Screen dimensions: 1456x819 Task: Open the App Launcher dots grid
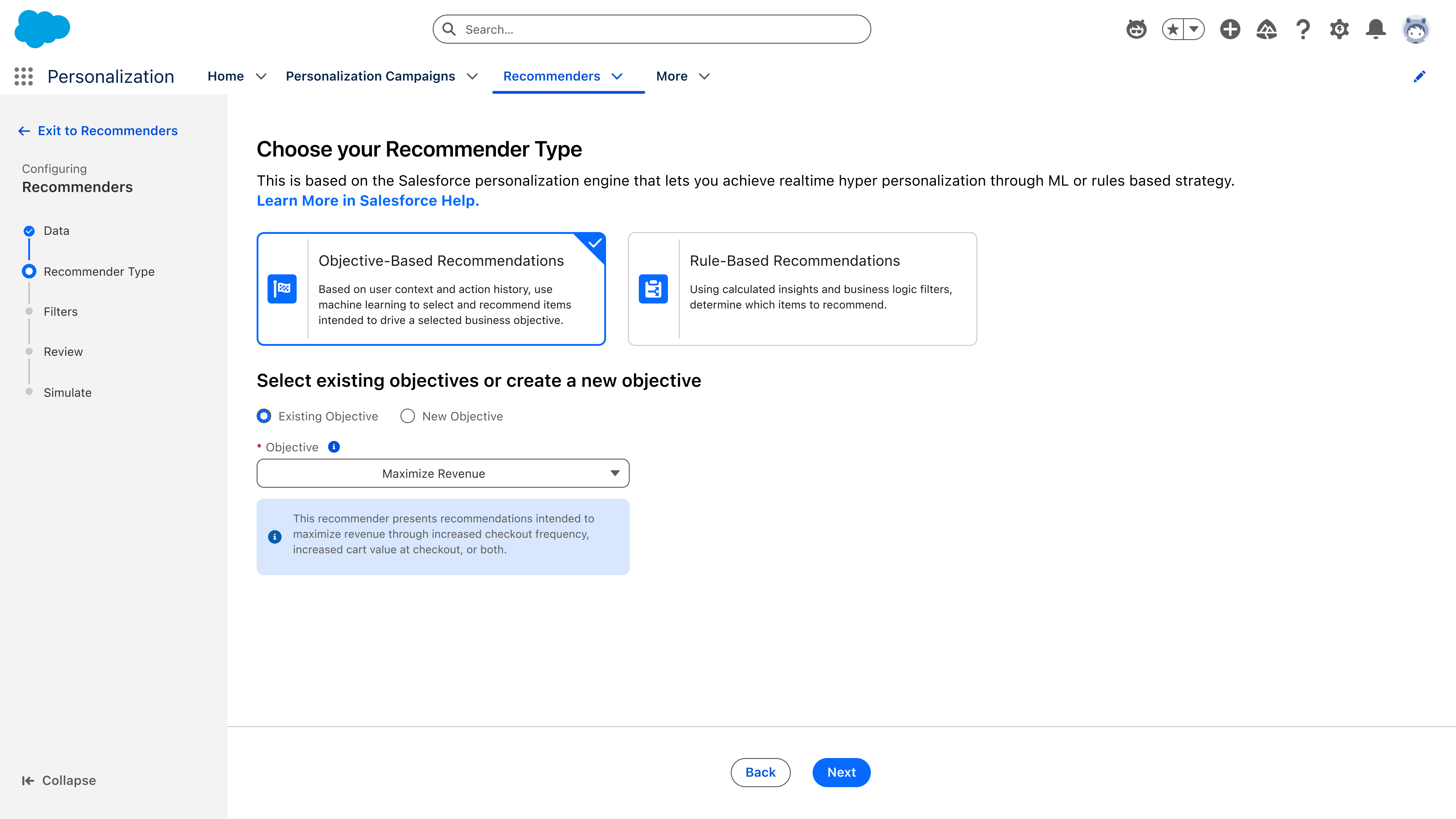(x=23, y=76)
